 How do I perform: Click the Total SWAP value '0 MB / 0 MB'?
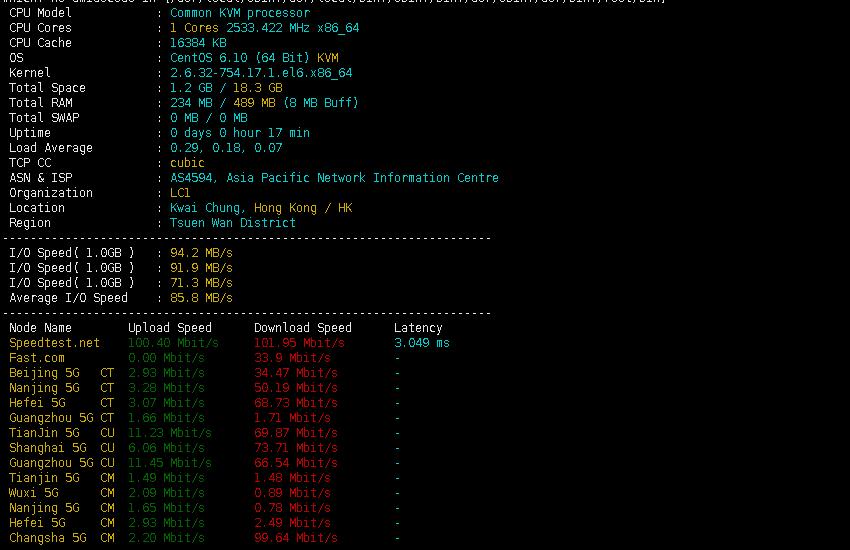[x=209, y=118]
